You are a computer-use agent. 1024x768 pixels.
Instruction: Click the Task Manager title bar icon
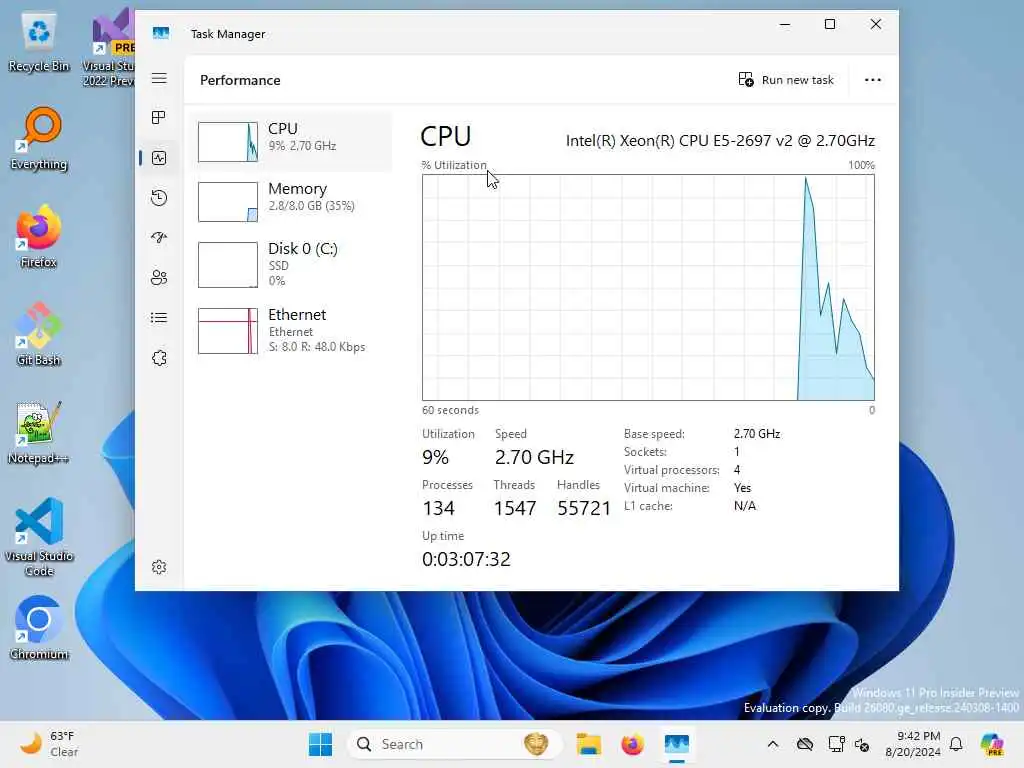[161, 33]
